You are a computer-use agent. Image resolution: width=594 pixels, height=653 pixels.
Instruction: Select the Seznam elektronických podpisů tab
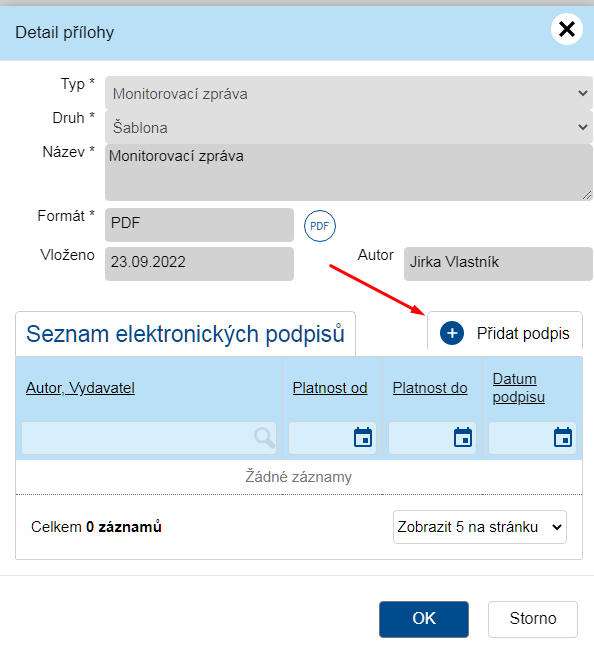(185, 334)
